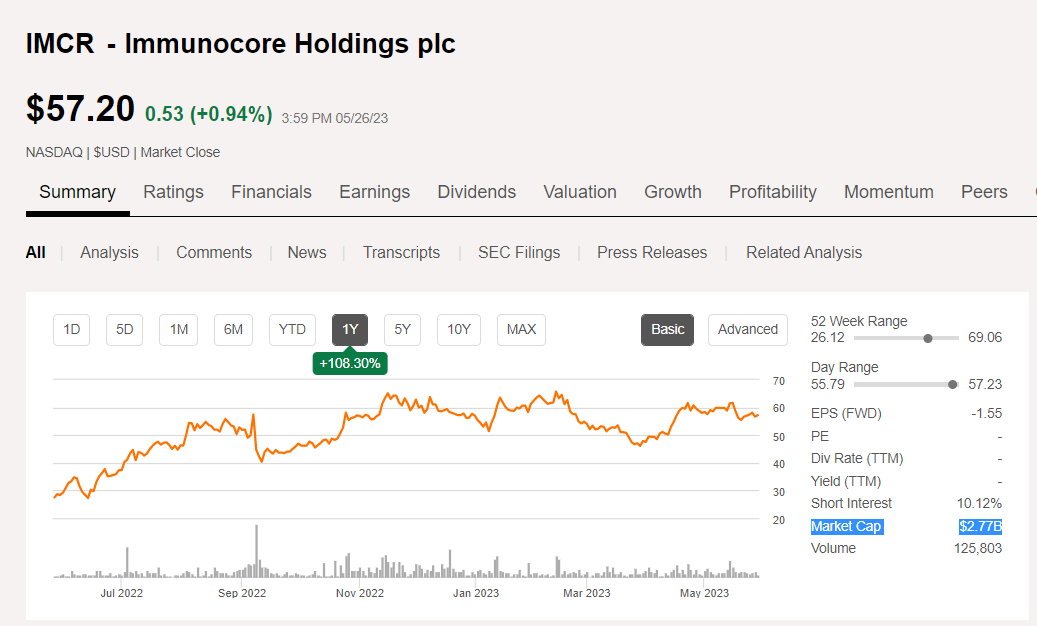Click the Day Range slider marker
The image size is (1037, 626).
[x=952, y=384]
